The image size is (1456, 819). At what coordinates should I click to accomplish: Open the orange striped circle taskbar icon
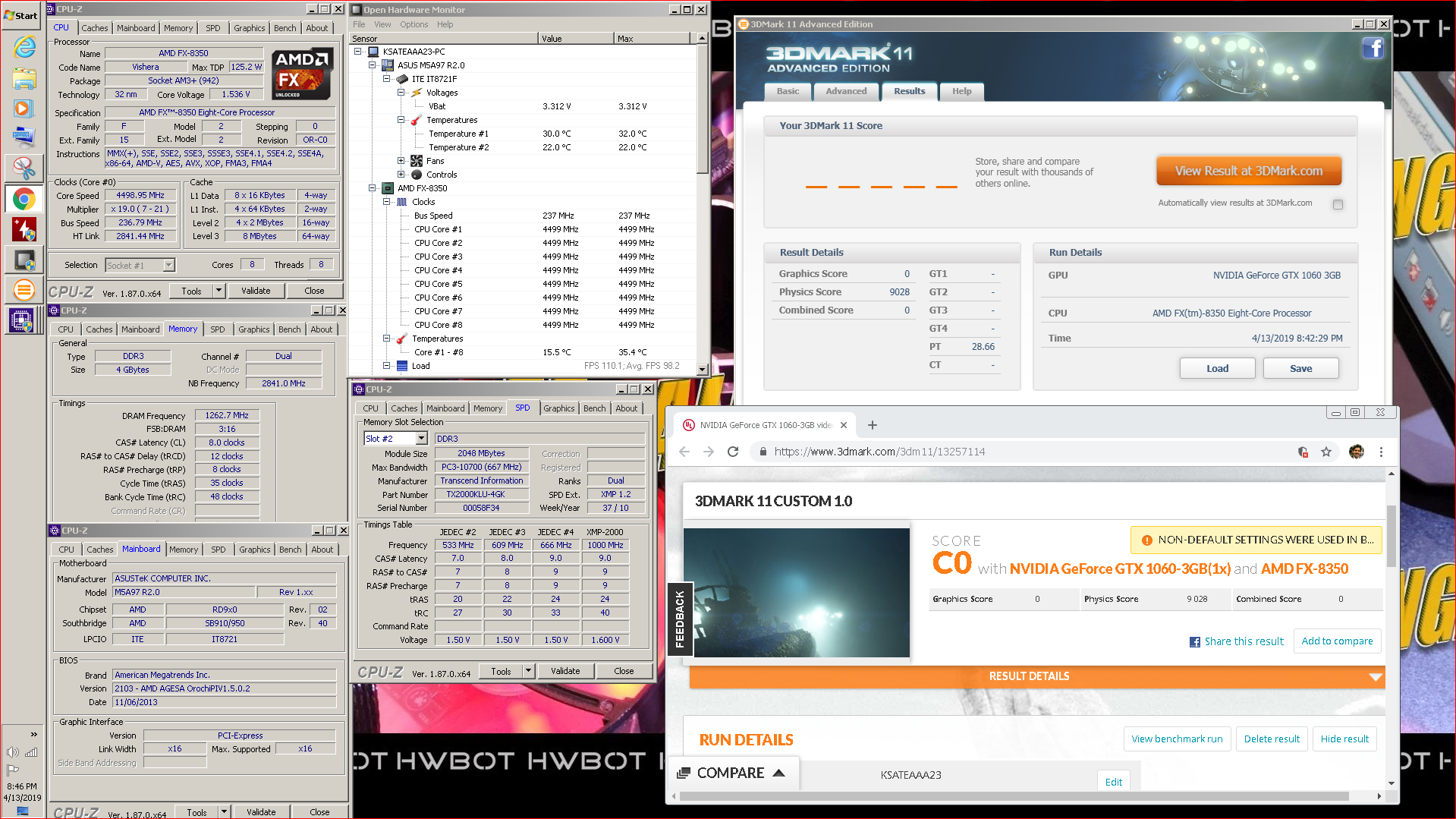pos(24,289)
